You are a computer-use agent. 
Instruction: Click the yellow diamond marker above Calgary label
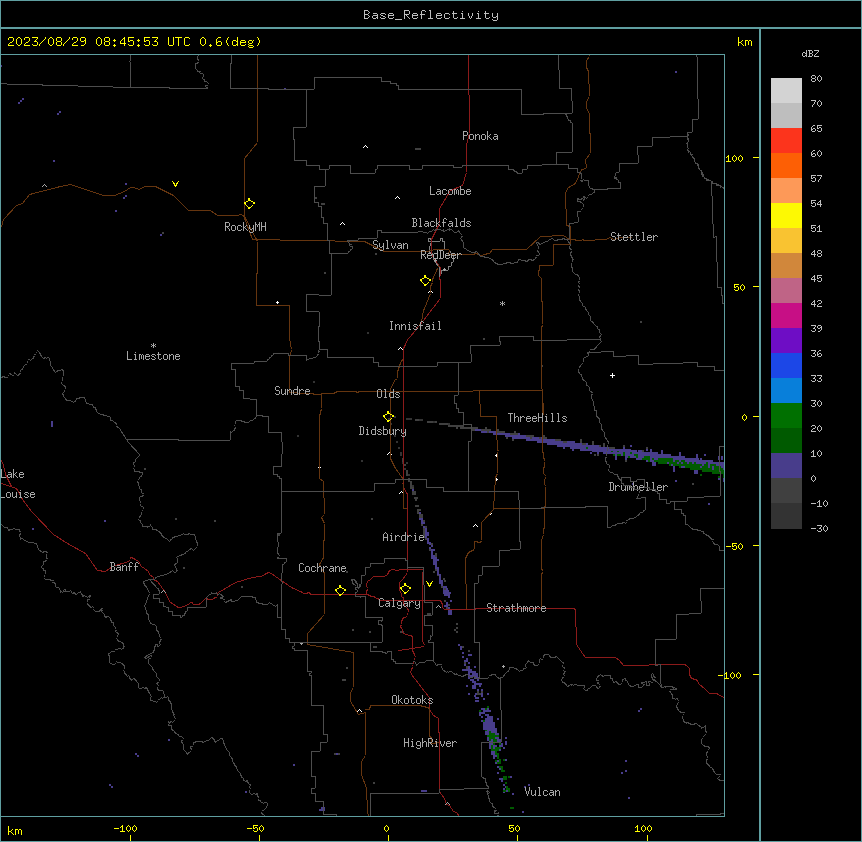click(x=405, y=589)
